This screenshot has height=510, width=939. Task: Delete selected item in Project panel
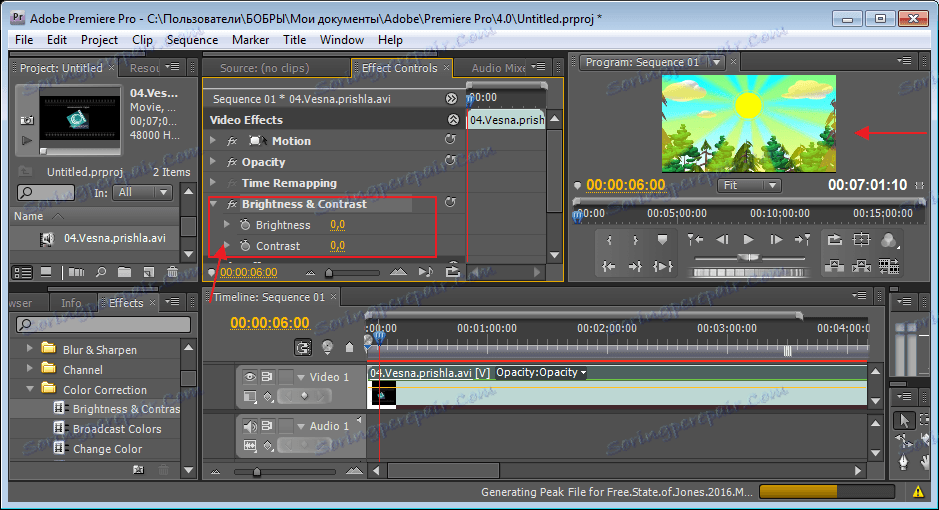(172, 272)
